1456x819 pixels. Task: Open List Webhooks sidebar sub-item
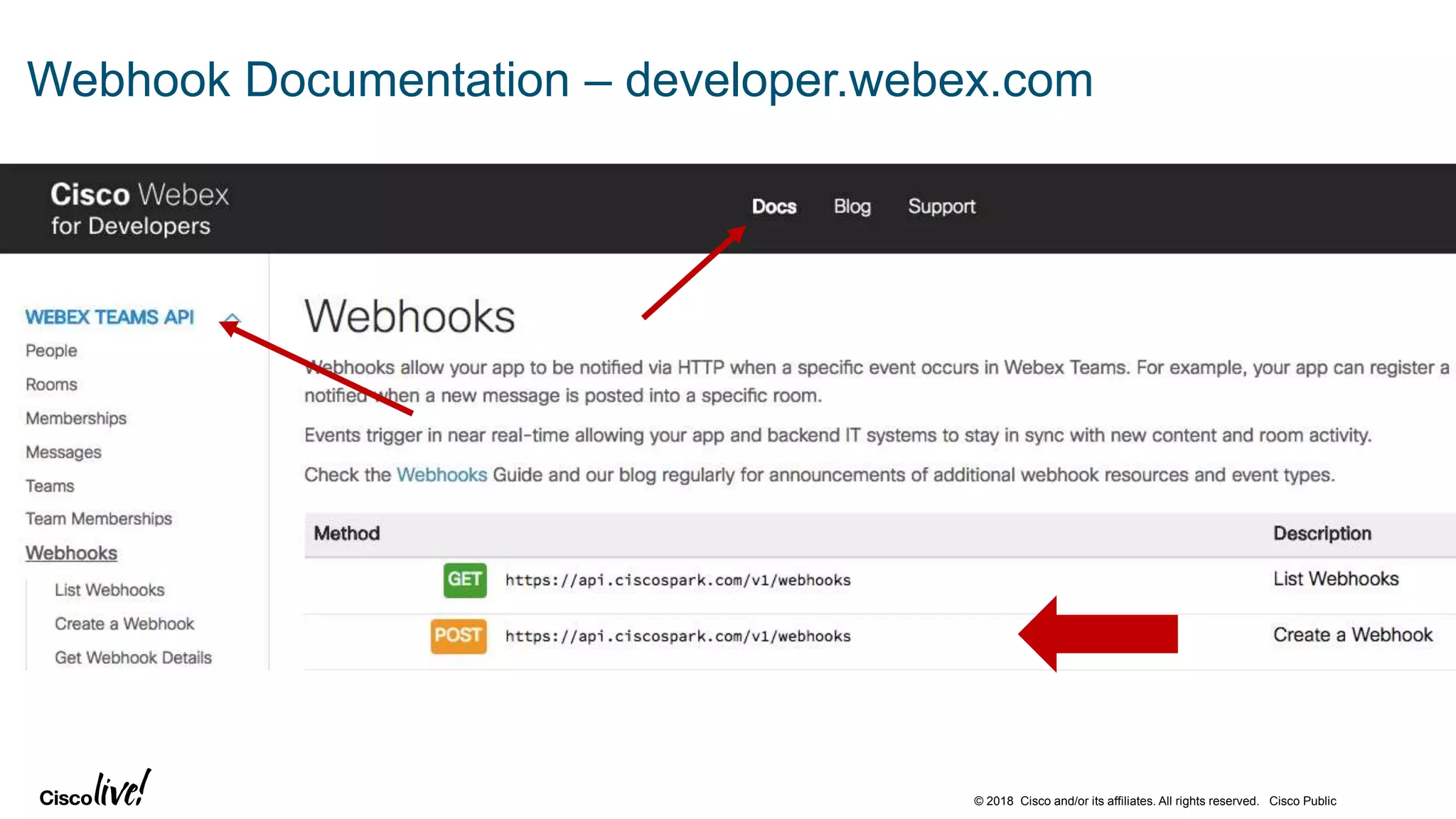click(109, 590)
